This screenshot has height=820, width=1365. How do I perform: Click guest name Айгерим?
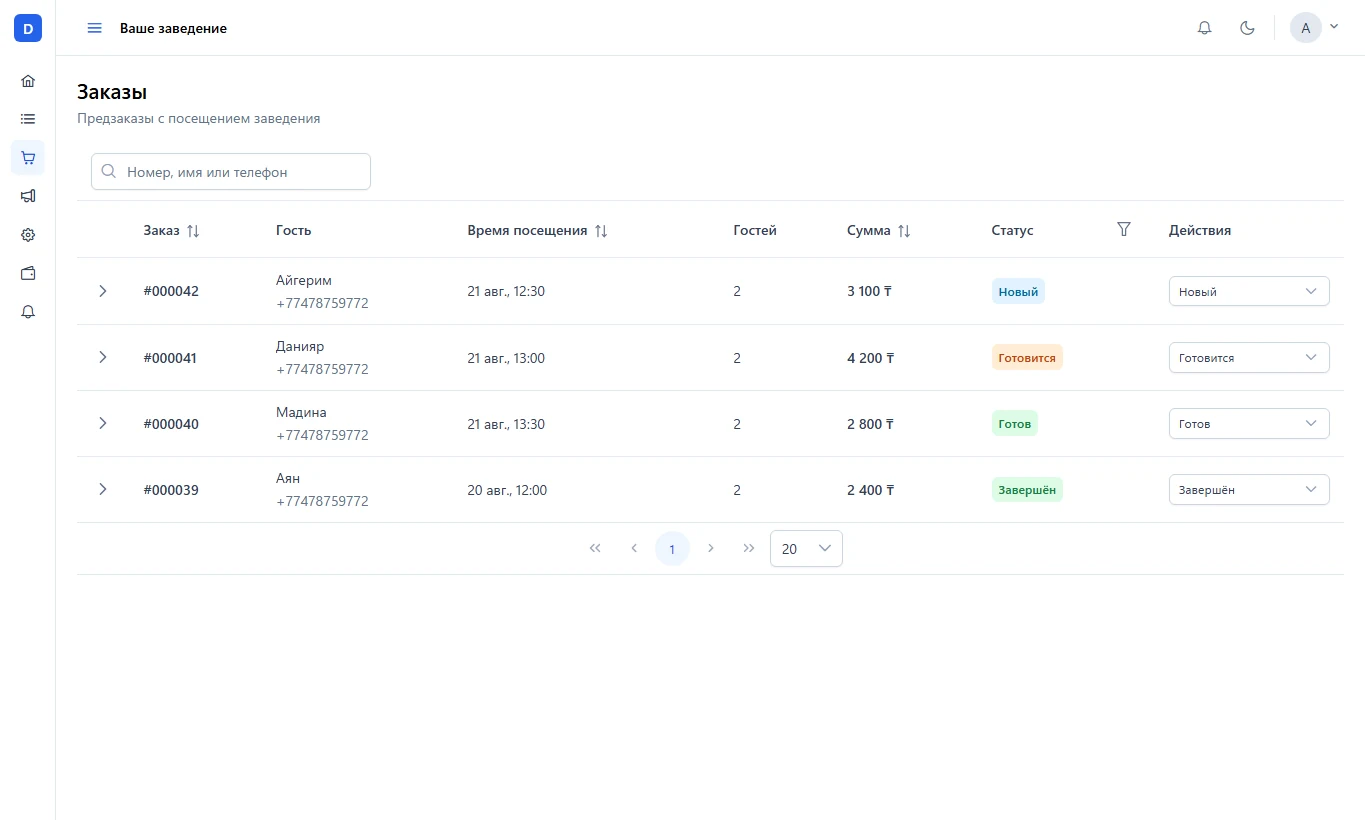click(x=304, y=280)
